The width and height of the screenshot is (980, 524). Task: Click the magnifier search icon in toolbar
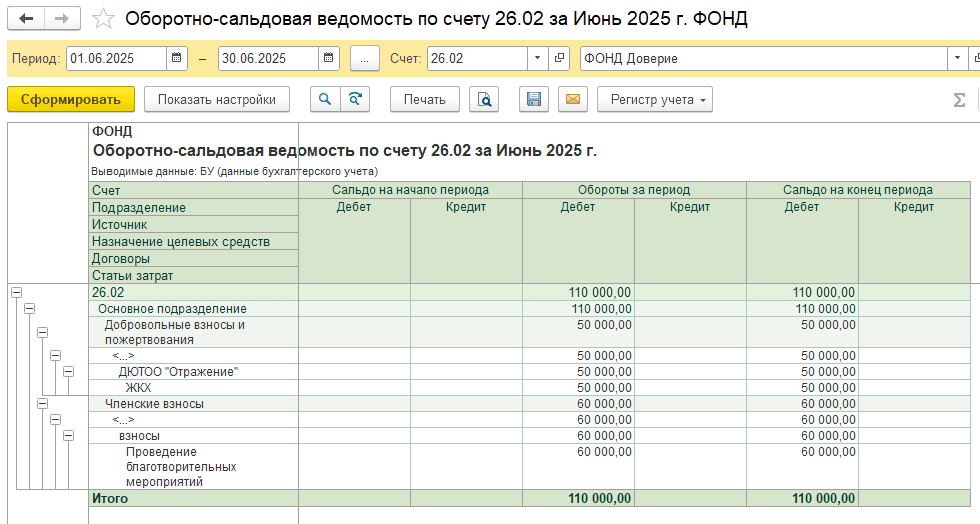click(x=325, y=99)
